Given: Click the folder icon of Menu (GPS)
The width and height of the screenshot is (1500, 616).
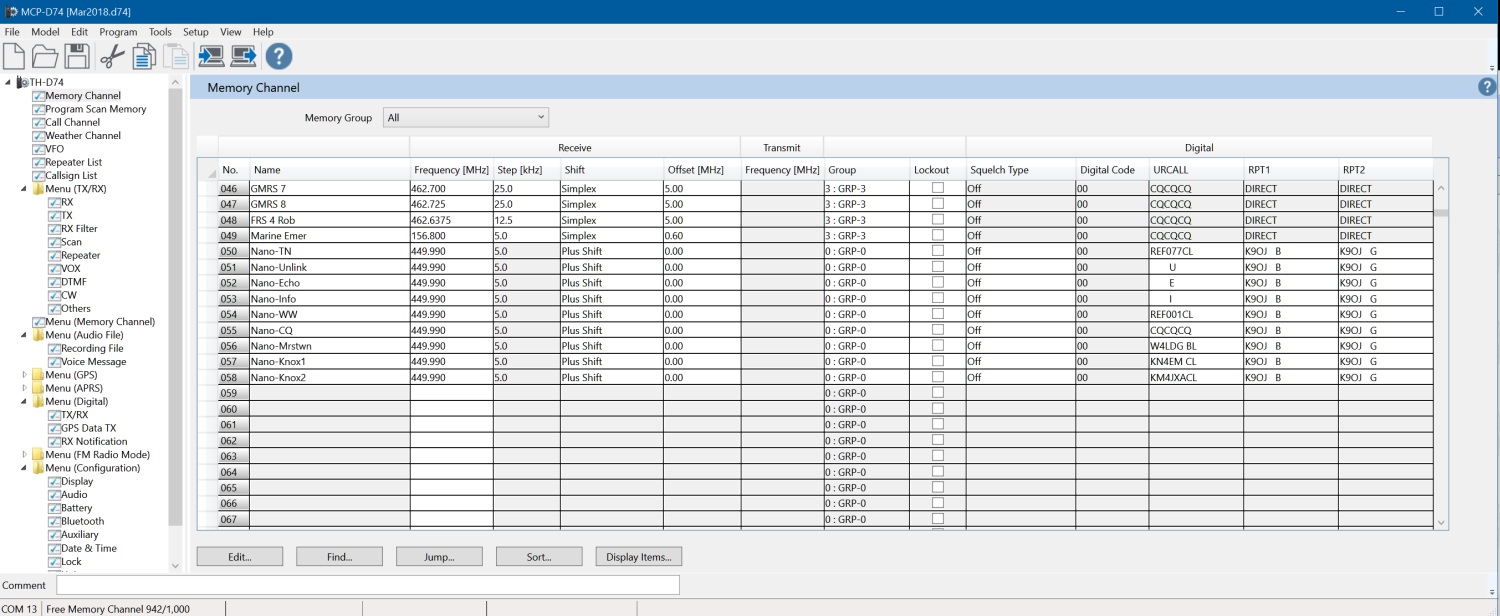Looking at the screenshot, I should pyautogui.click(x=38, y=375).
